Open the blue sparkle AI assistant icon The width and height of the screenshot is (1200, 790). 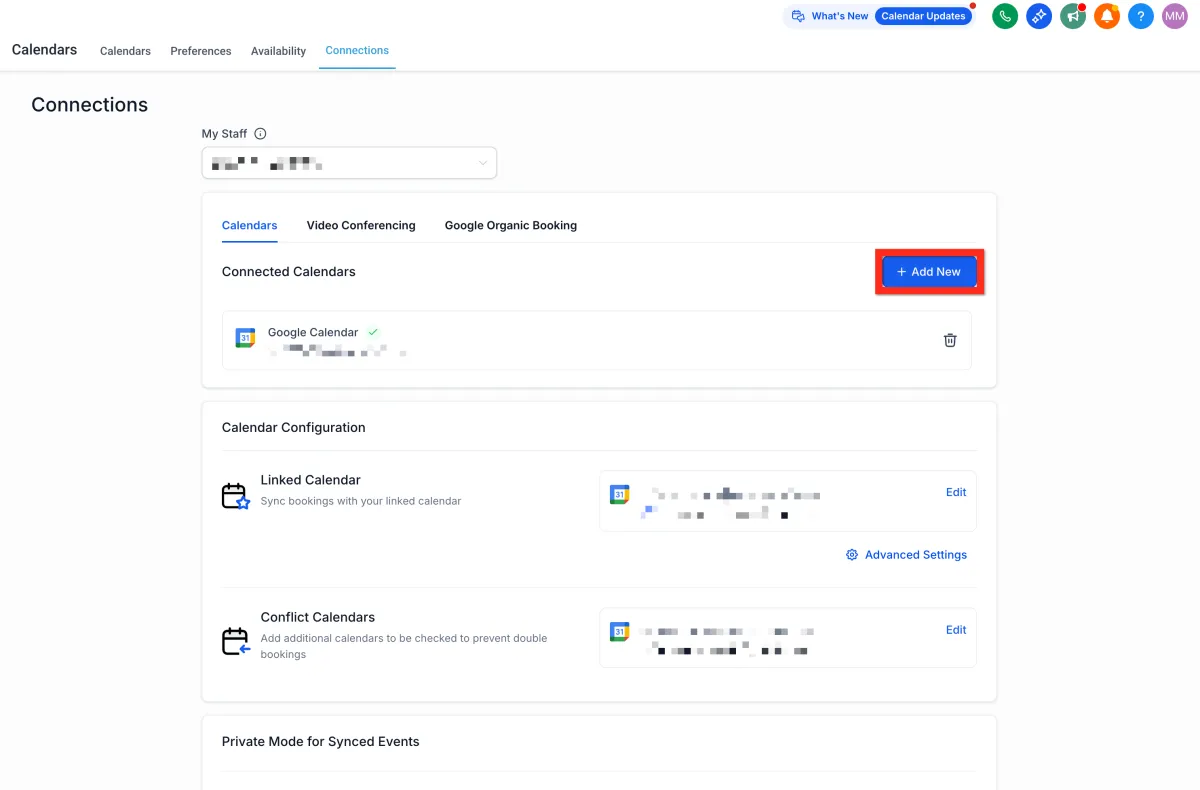(x=1039, y=16)
